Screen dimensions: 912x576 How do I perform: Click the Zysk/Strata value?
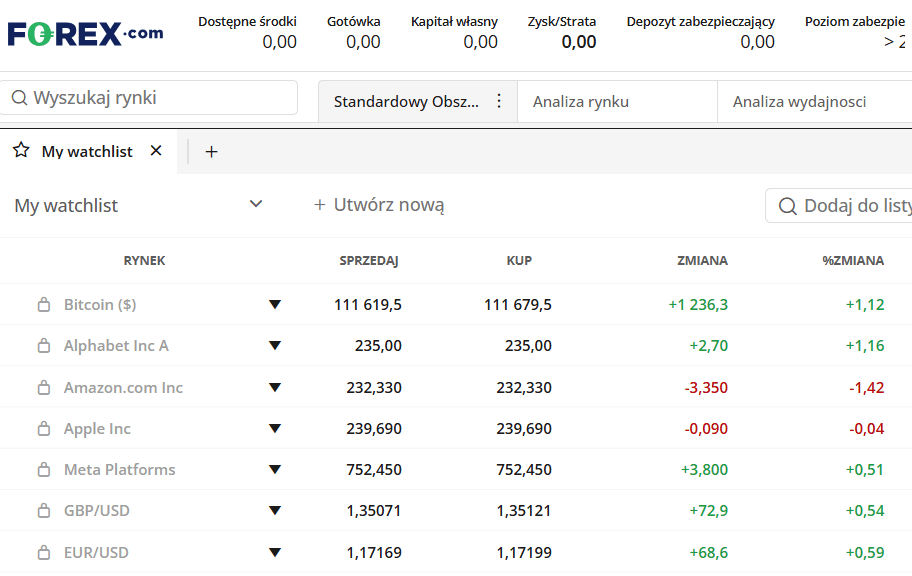(579, 42)
